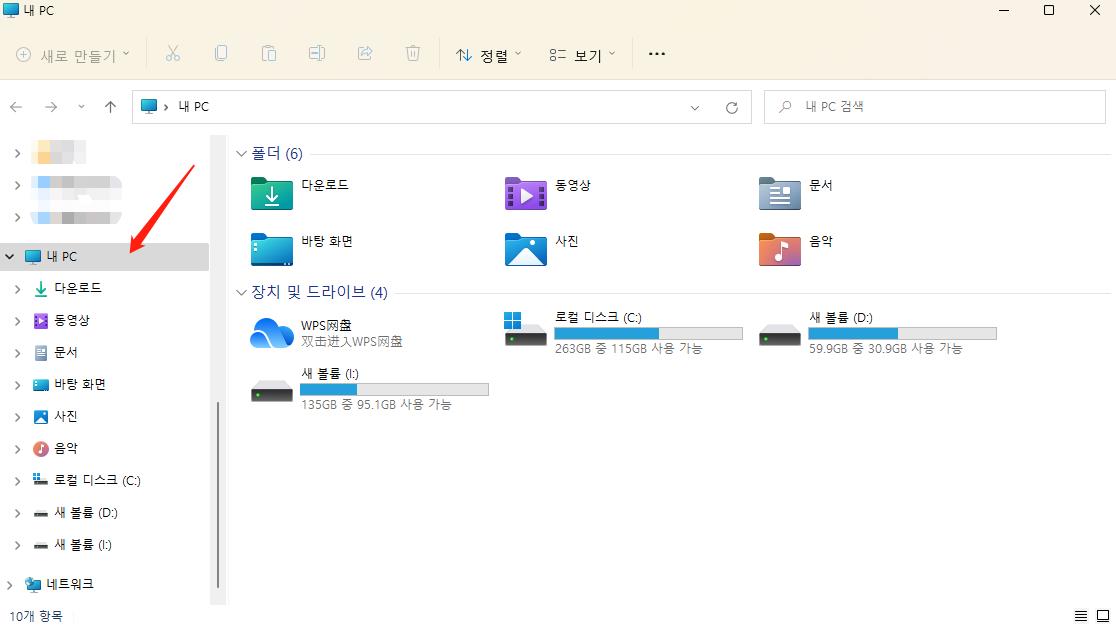Click the Delete (trash) icon
The image size is (1116, 625).
point(412,52)
